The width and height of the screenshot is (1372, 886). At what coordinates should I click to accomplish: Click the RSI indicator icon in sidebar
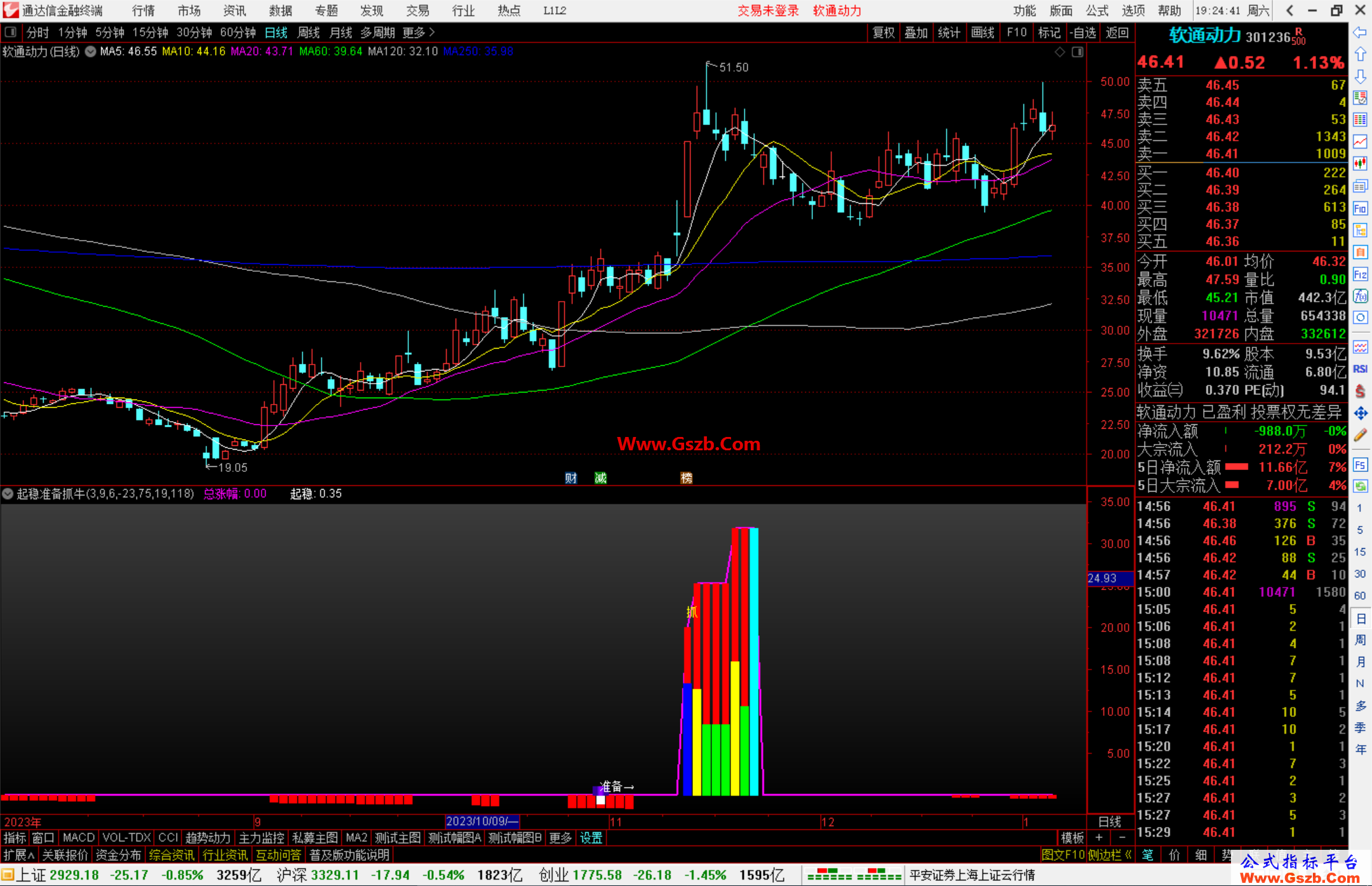tap(1360, 369)
